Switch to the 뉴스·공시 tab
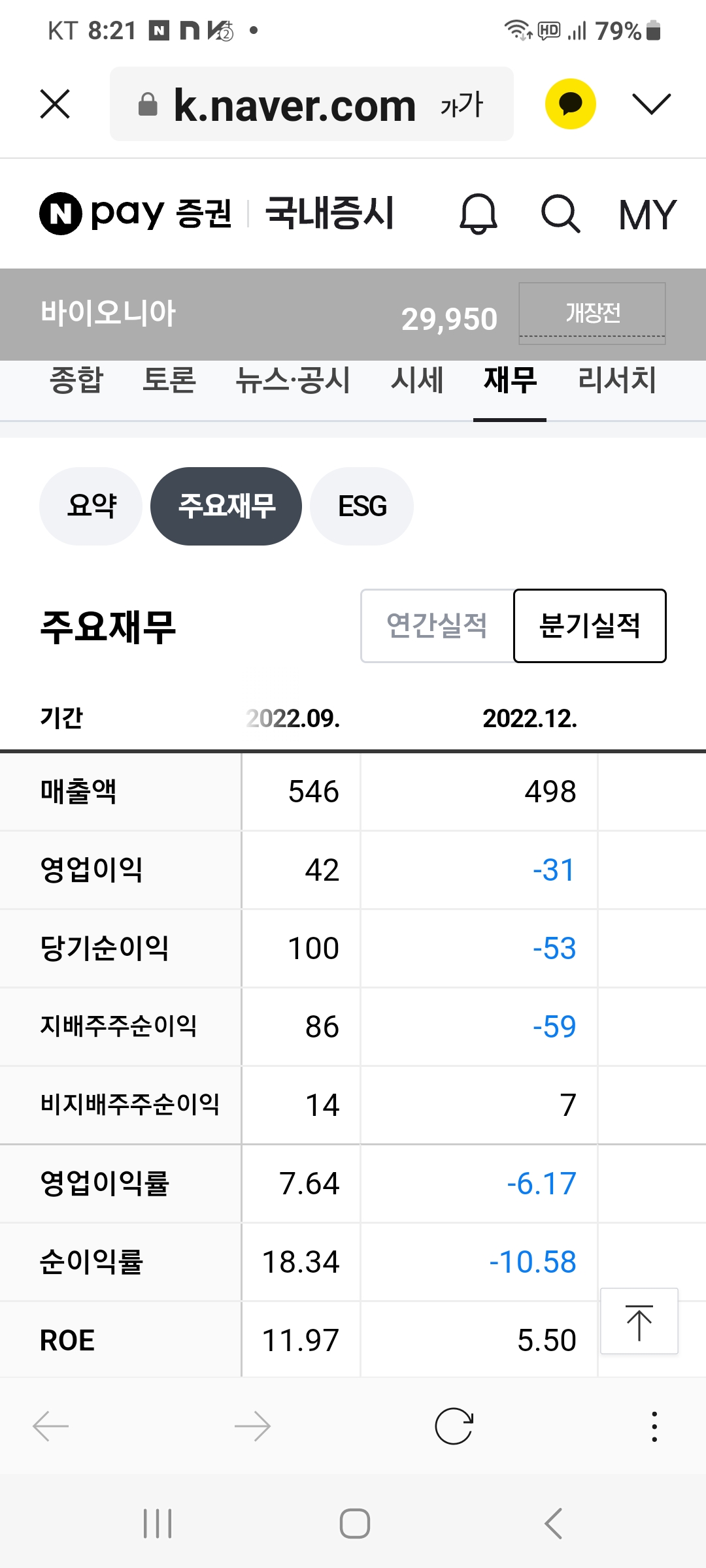706x1568 pixels. coord(293,380)
